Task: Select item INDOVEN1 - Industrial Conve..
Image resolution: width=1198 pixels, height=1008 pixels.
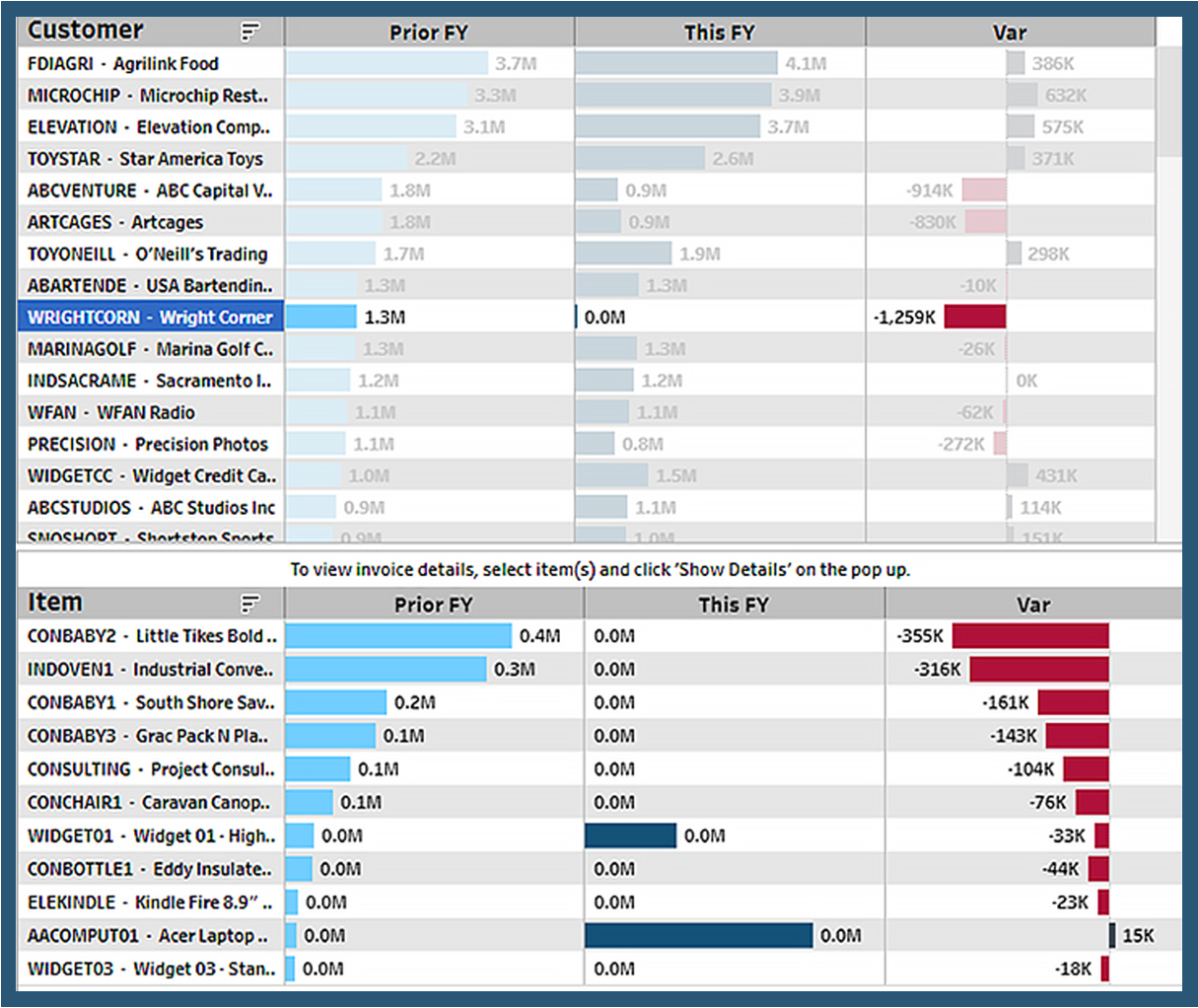Action: tap(150, 670)
